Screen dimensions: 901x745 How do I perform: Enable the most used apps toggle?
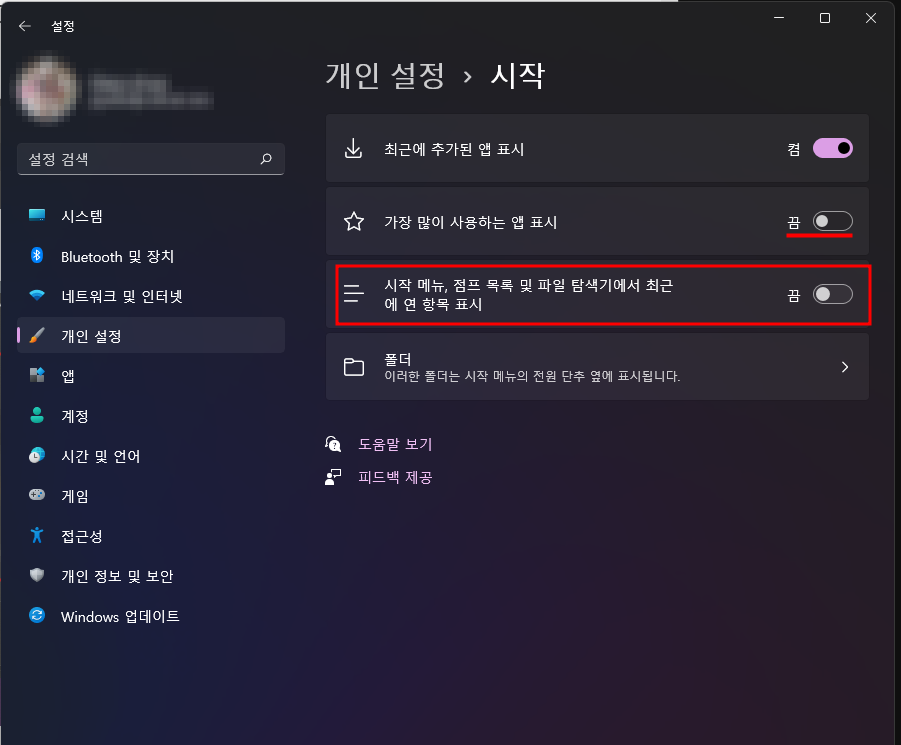tap(833, 221)
